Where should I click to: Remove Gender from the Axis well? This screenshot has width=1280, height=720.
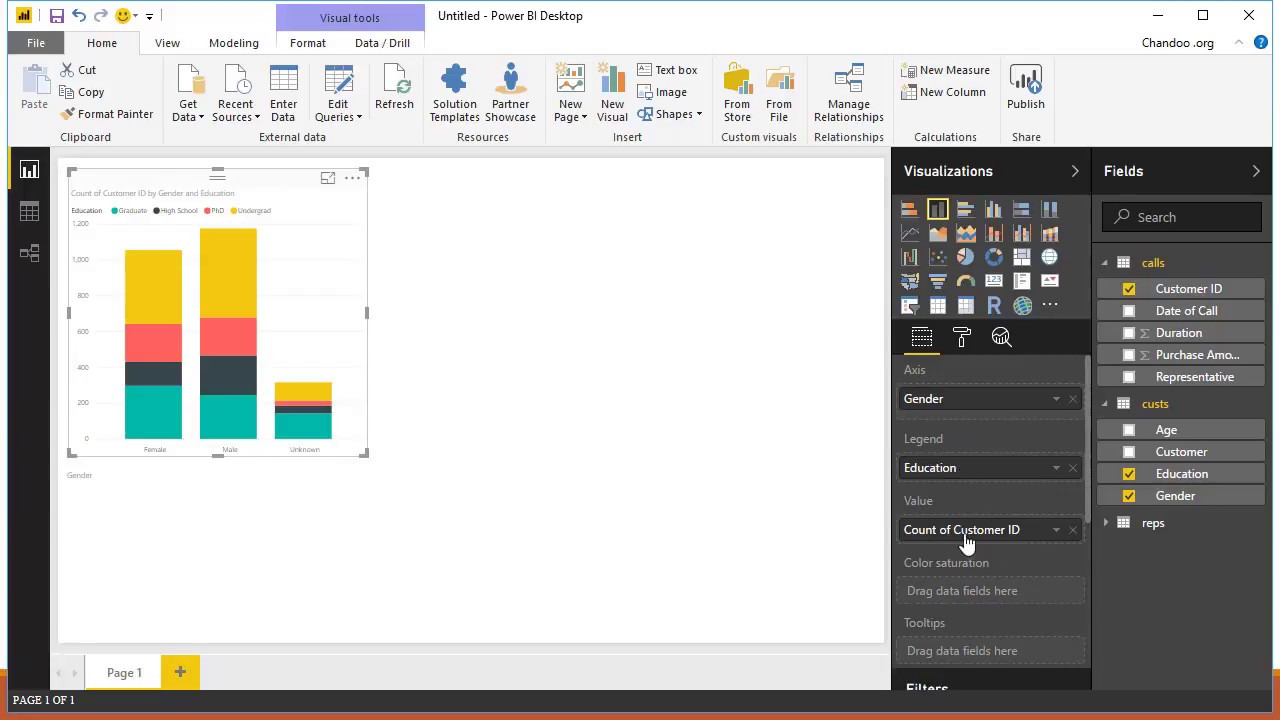tap(1073, 399)
